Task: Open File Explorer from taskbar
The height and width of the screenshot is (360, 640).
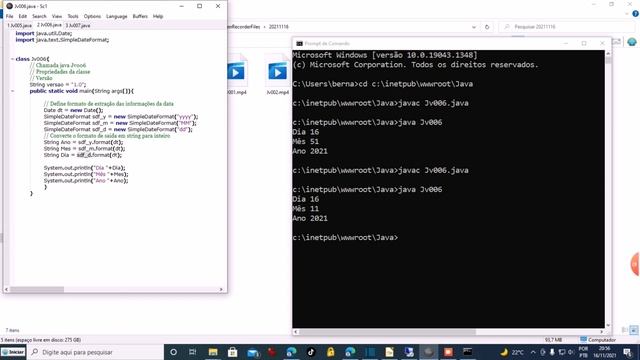Action: (x=213, y=352)
